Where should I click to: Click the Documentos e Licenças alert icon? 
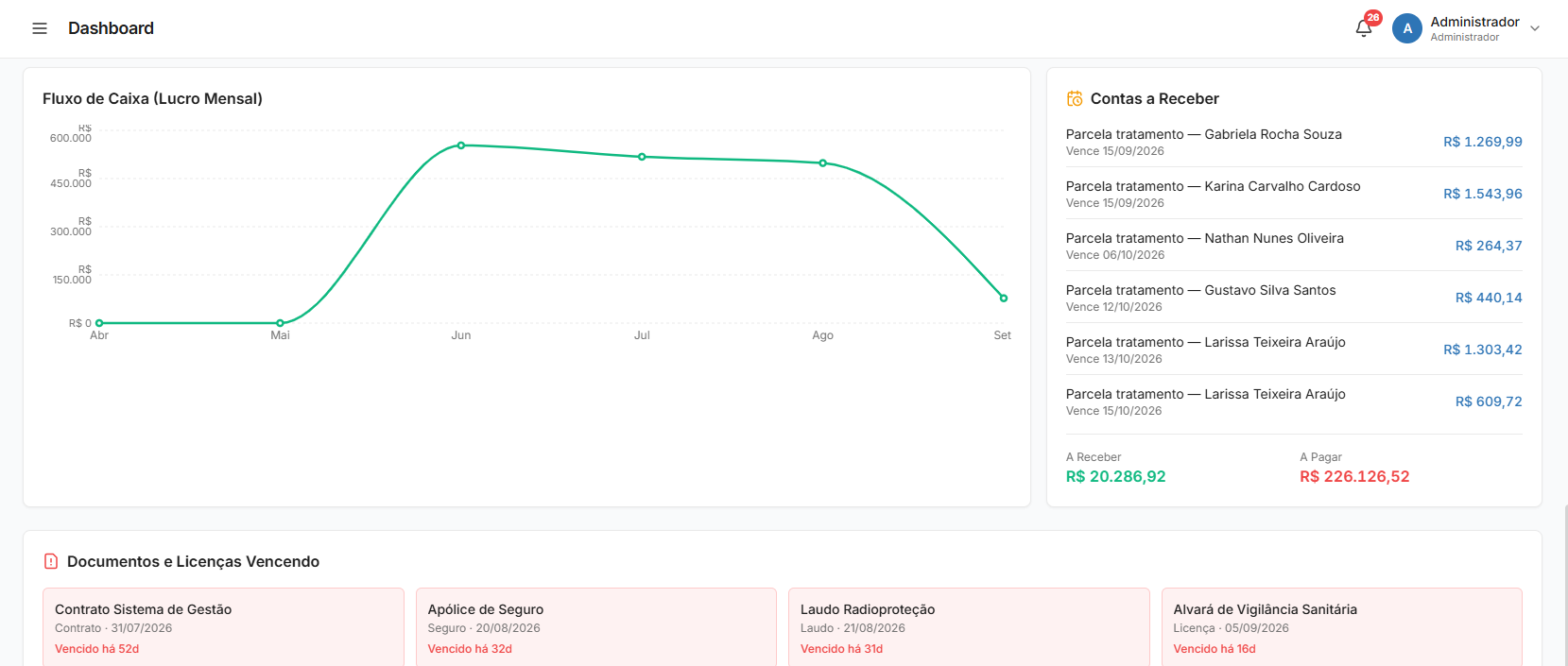pyautogui.click(x=51, y=561)
